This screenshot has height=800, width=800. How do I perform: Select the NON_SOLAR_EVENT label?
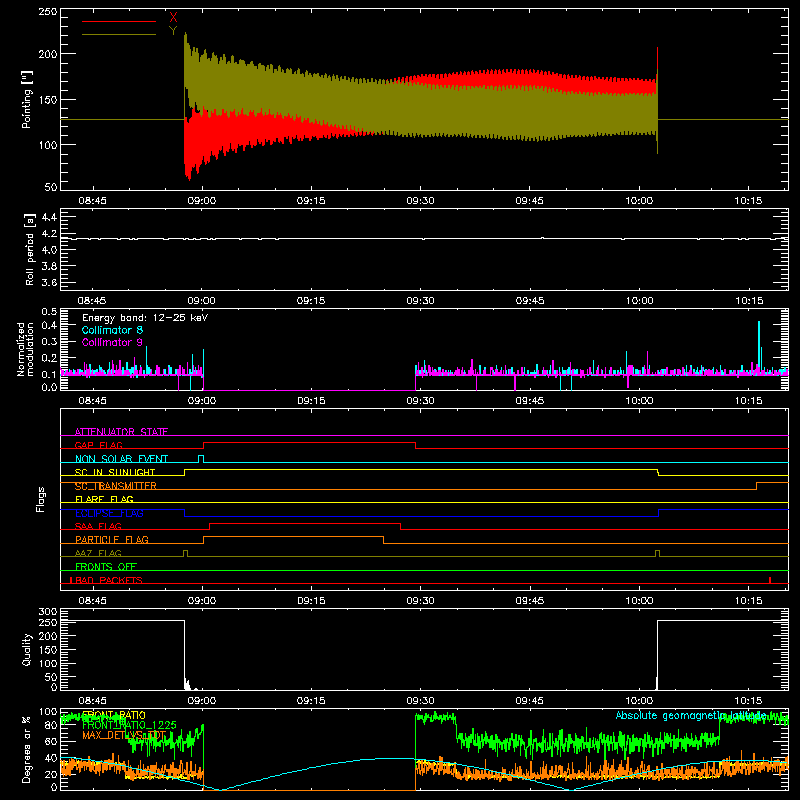121,459
